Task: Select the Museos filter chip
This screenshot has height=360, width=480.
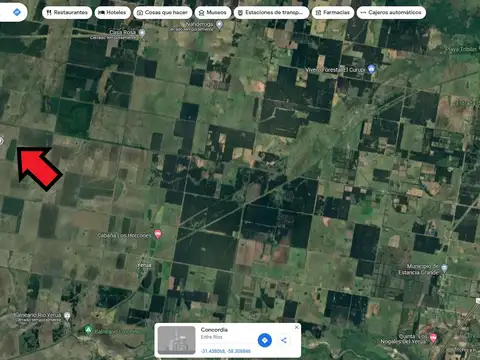Action: click(x=213, y=13)
